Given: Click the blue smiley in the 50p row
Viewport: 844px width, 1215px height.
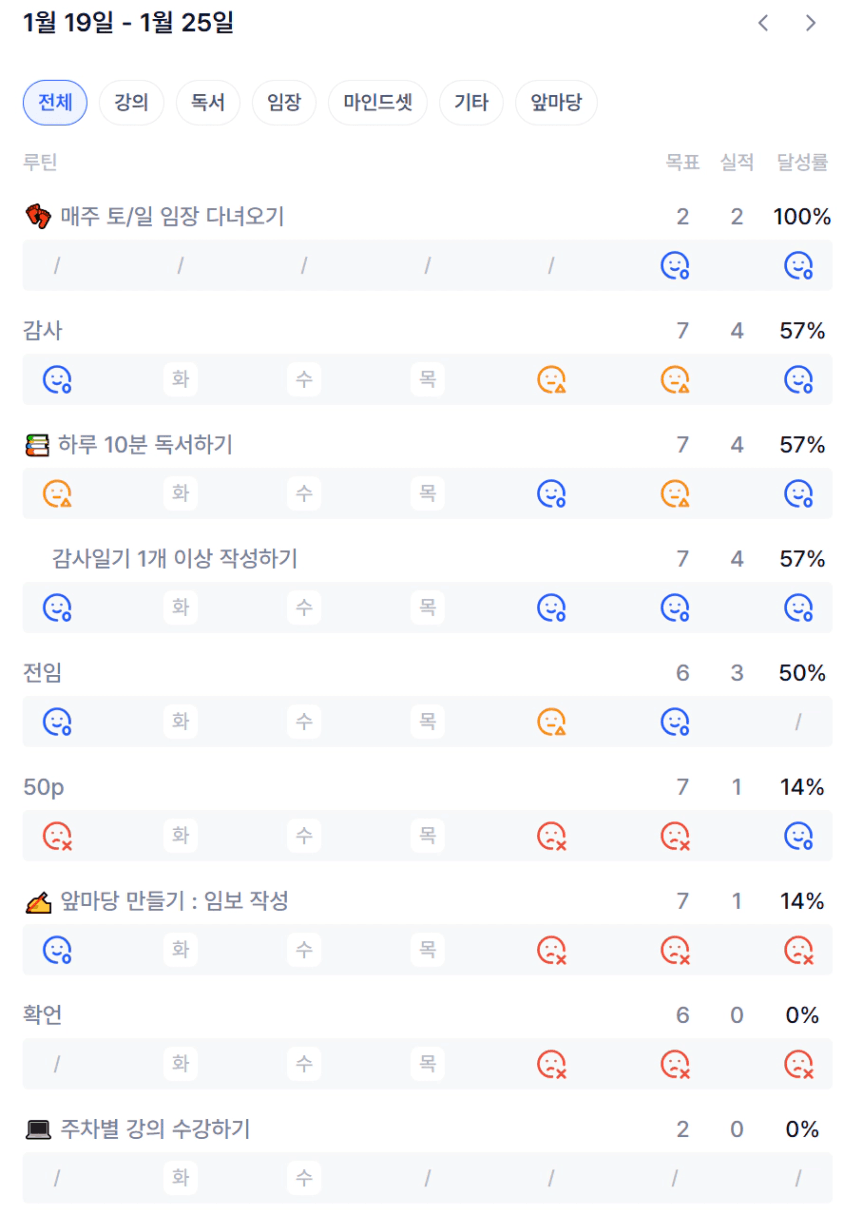Looking at the screenshot, I should coord(798,835).
